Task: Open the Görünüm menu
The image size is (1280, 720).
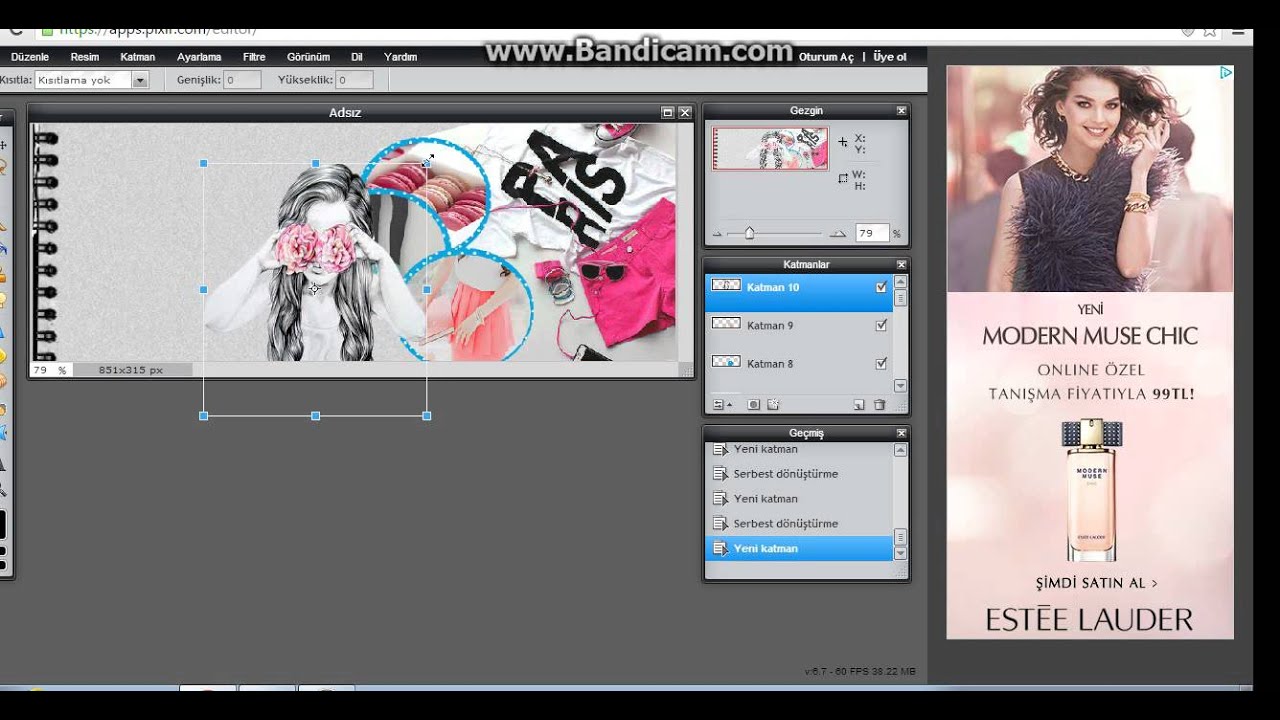Action: [x=308, y=57]
